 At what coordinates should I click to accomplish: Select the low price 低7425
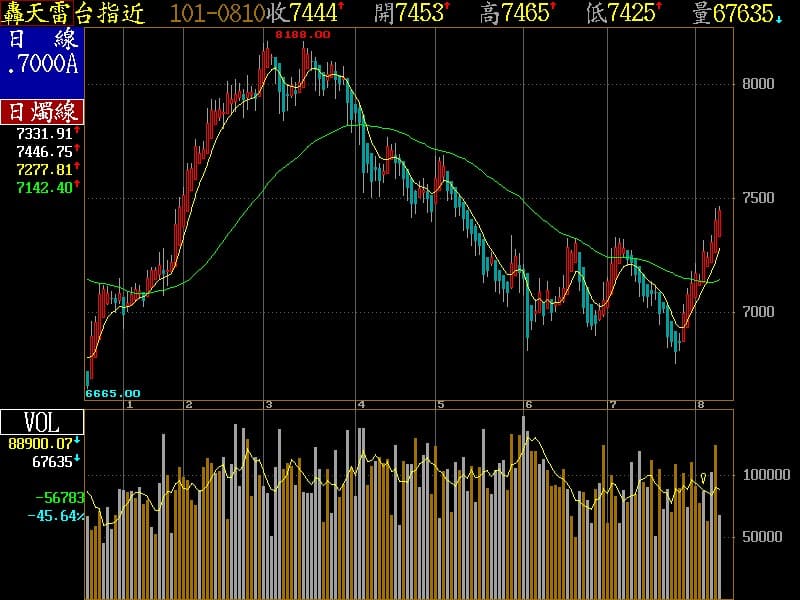[623, 13]
